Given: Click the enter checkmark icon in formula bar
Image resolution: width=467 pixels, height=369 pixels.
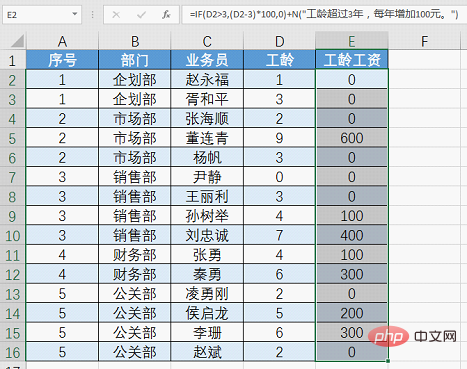Looking at the screenshot, I should 141,15.
